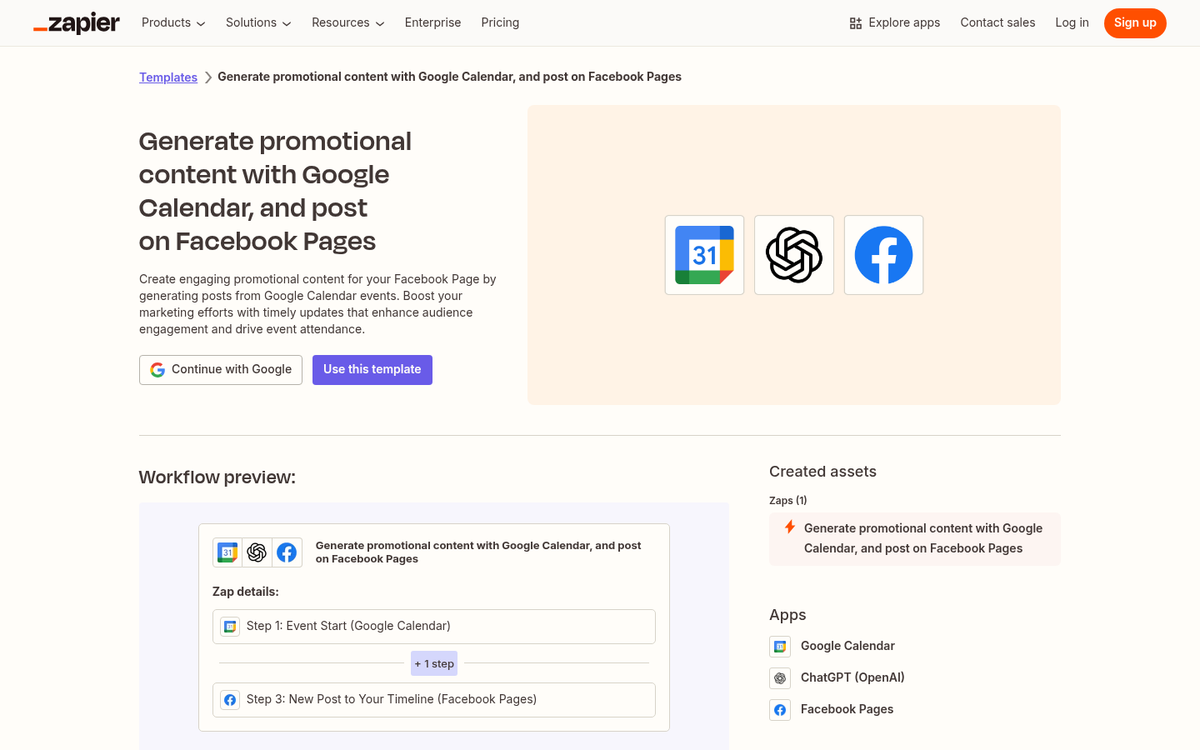Open the Enterprise page from the navbar
The width and height of the screenshot is (1200, 750).
click(x=432, y=22)
